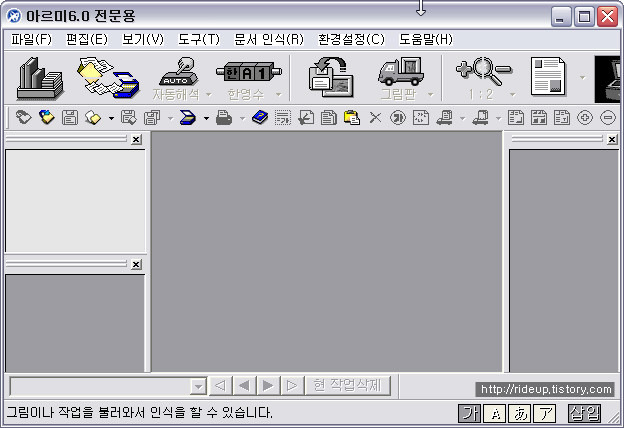This screenshot has height=428, width=624.
Task: Click the yellow open-pages folder icon
Action: click(93, 118)
